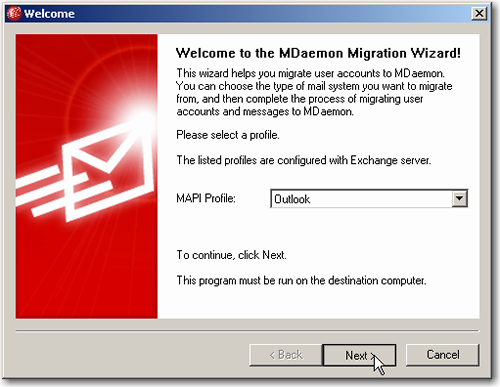Screen dimensions: 500x387
Task: Open the MAPI Profile dropdown arrow
Action: click(459, 199)
